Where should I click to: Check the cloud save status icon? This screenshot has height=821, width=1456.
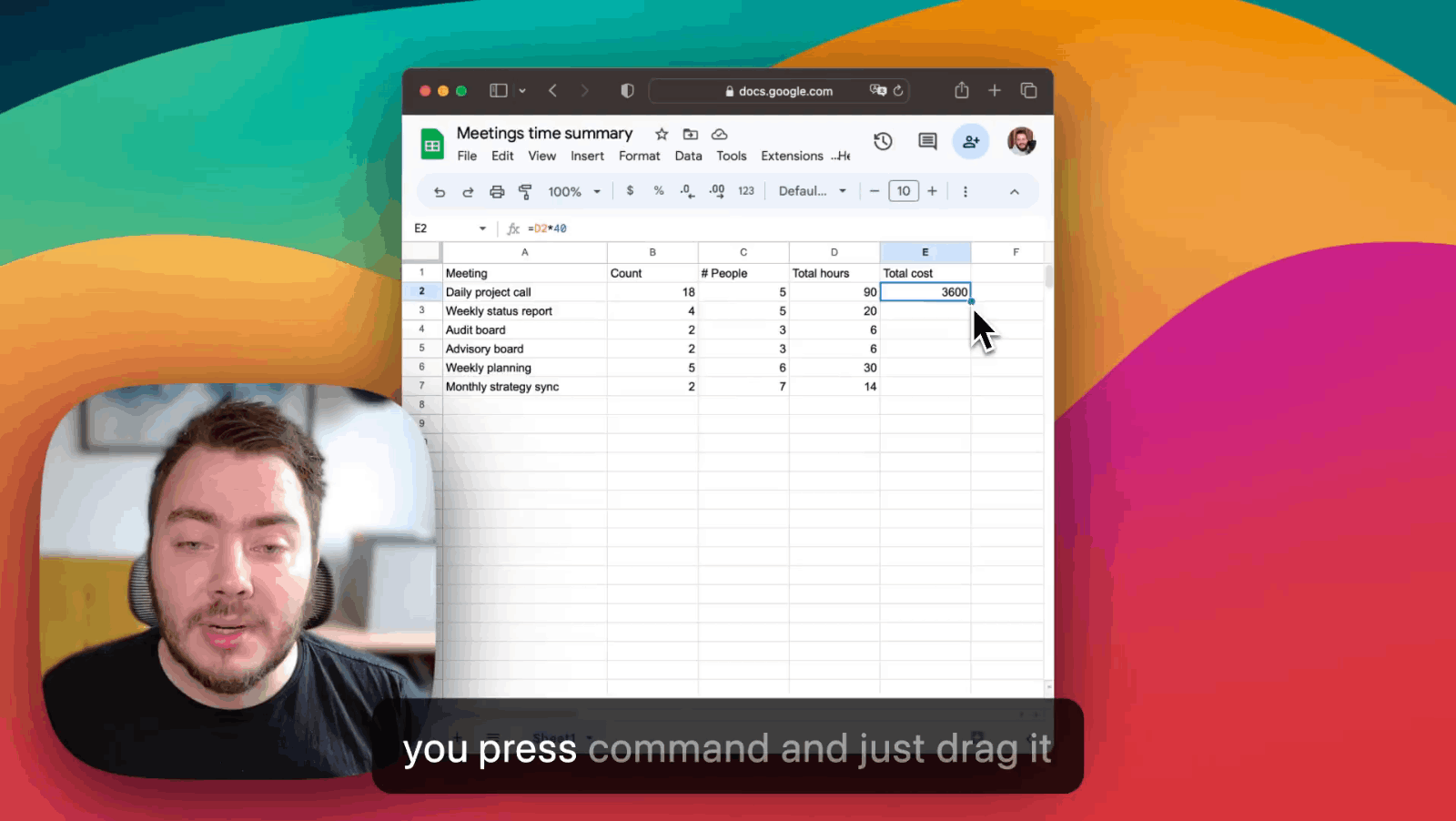[720, 134]
